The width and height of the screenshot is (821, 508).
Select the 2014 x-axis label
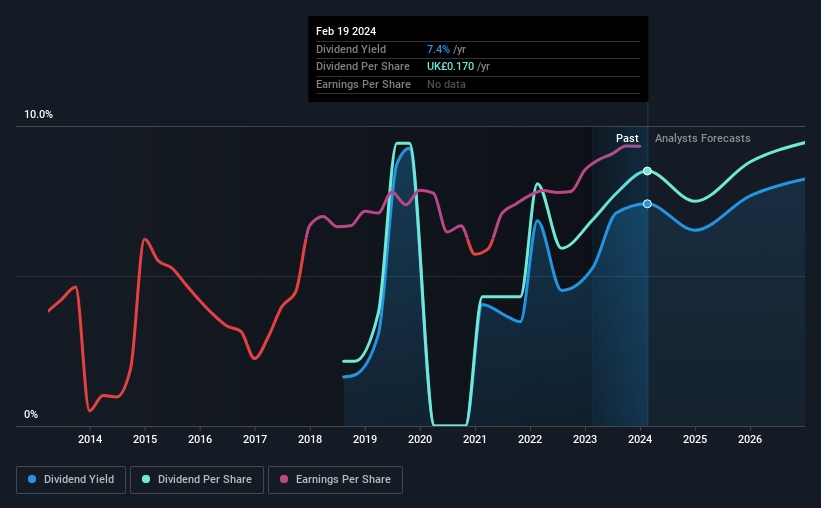pyautogui.click(x=90, y=439)
